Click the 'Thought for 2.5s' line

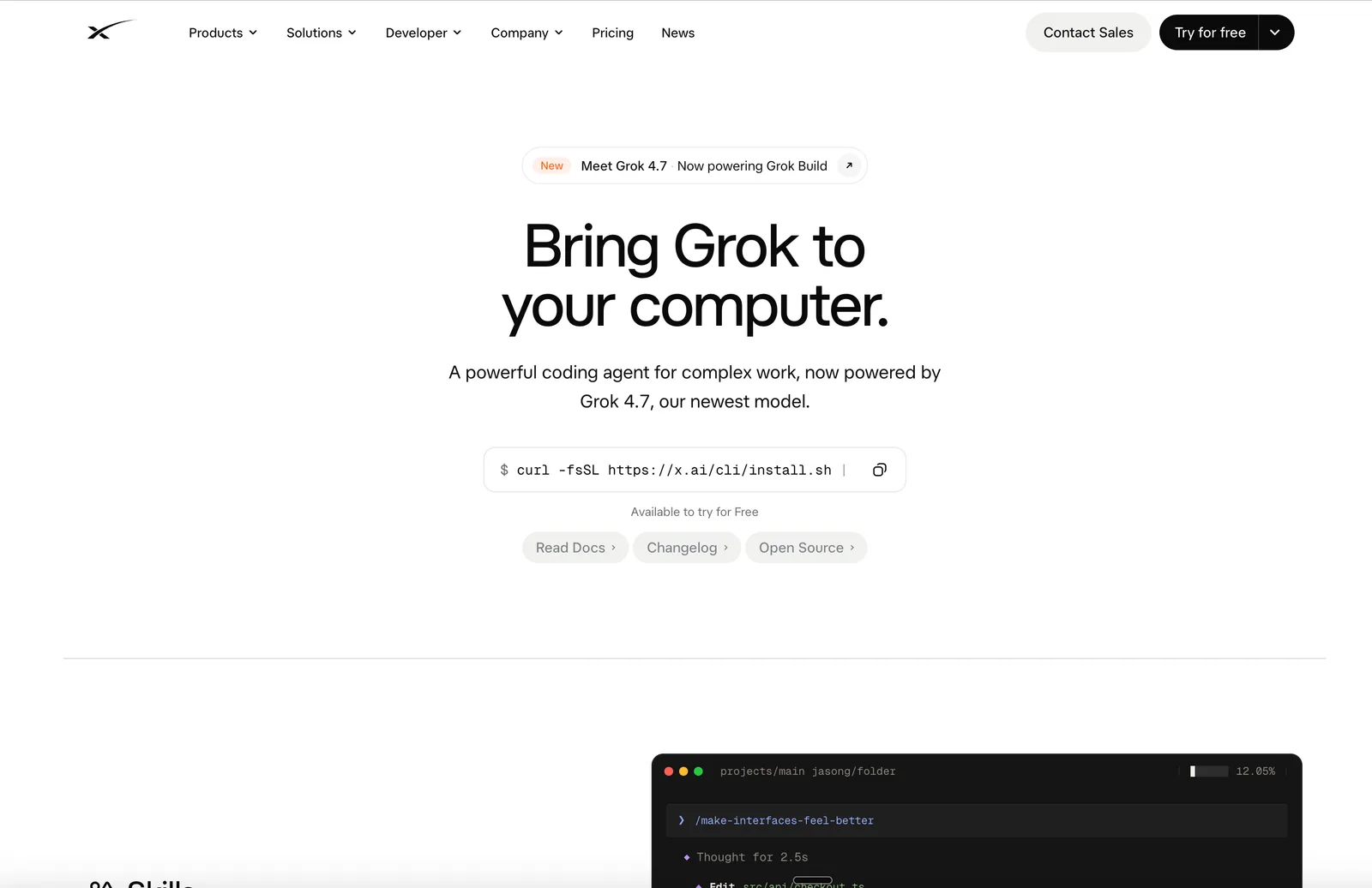coord(752,857)
